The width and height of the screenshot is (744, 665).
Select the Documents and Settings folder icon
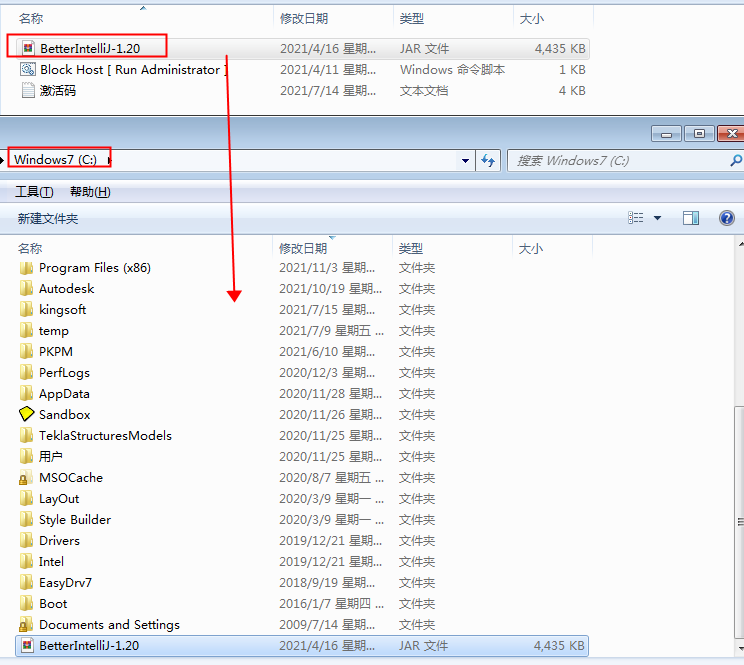point(27,625)
